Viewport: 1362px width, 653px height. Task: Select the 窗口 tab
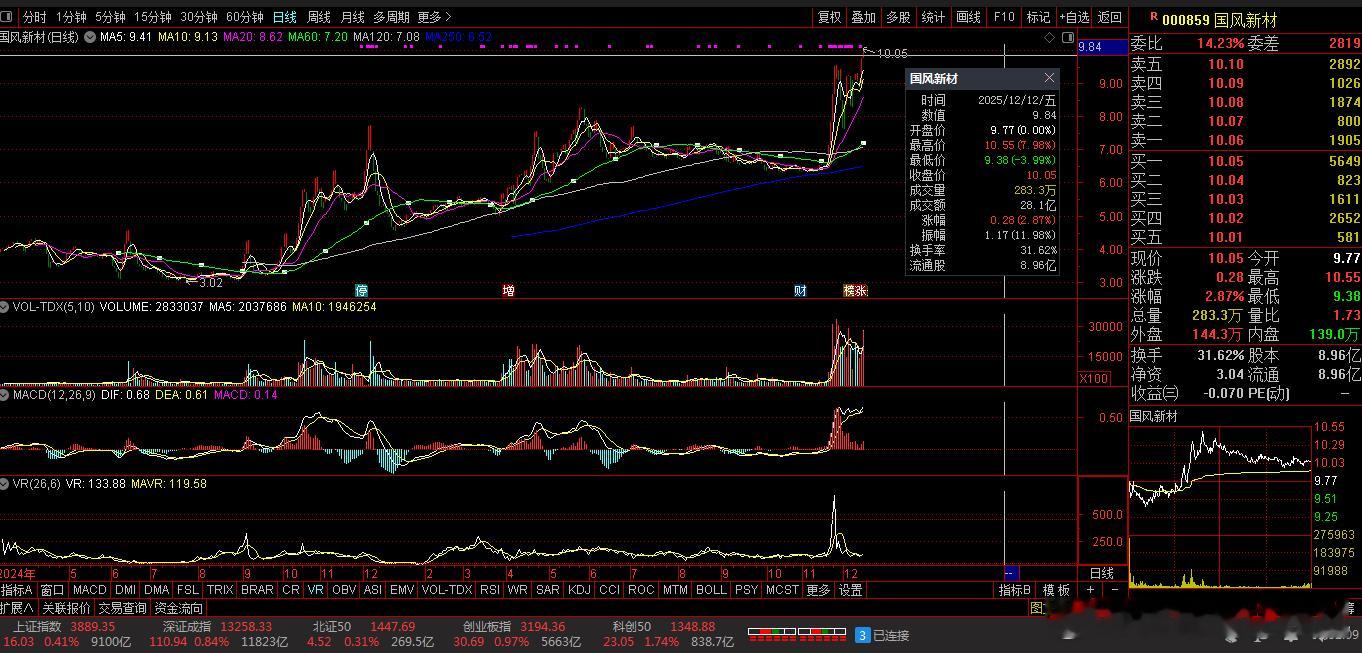point(52,590)
